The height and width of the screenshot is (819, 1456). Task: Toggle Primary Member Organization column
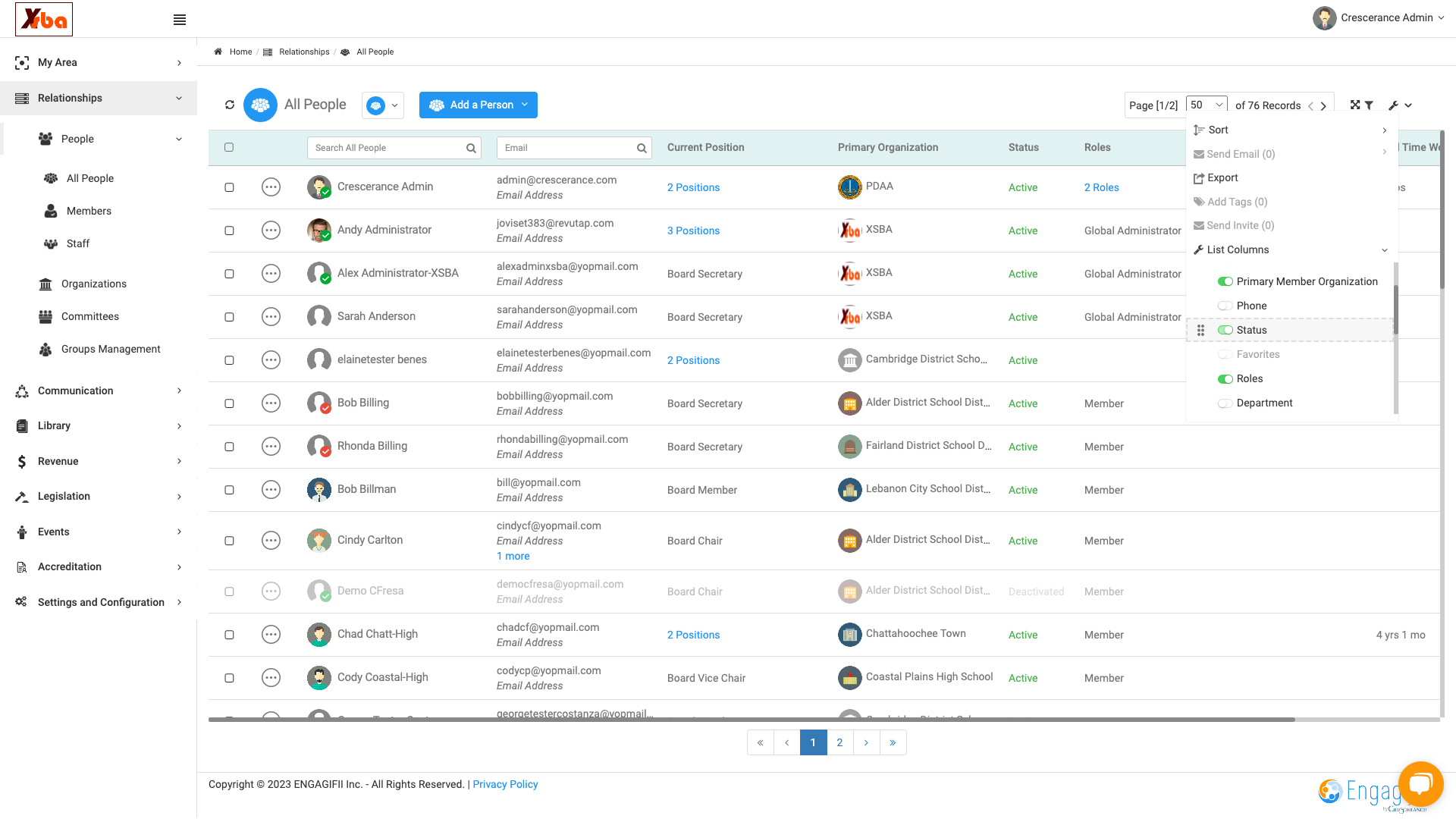[1225, 281]
